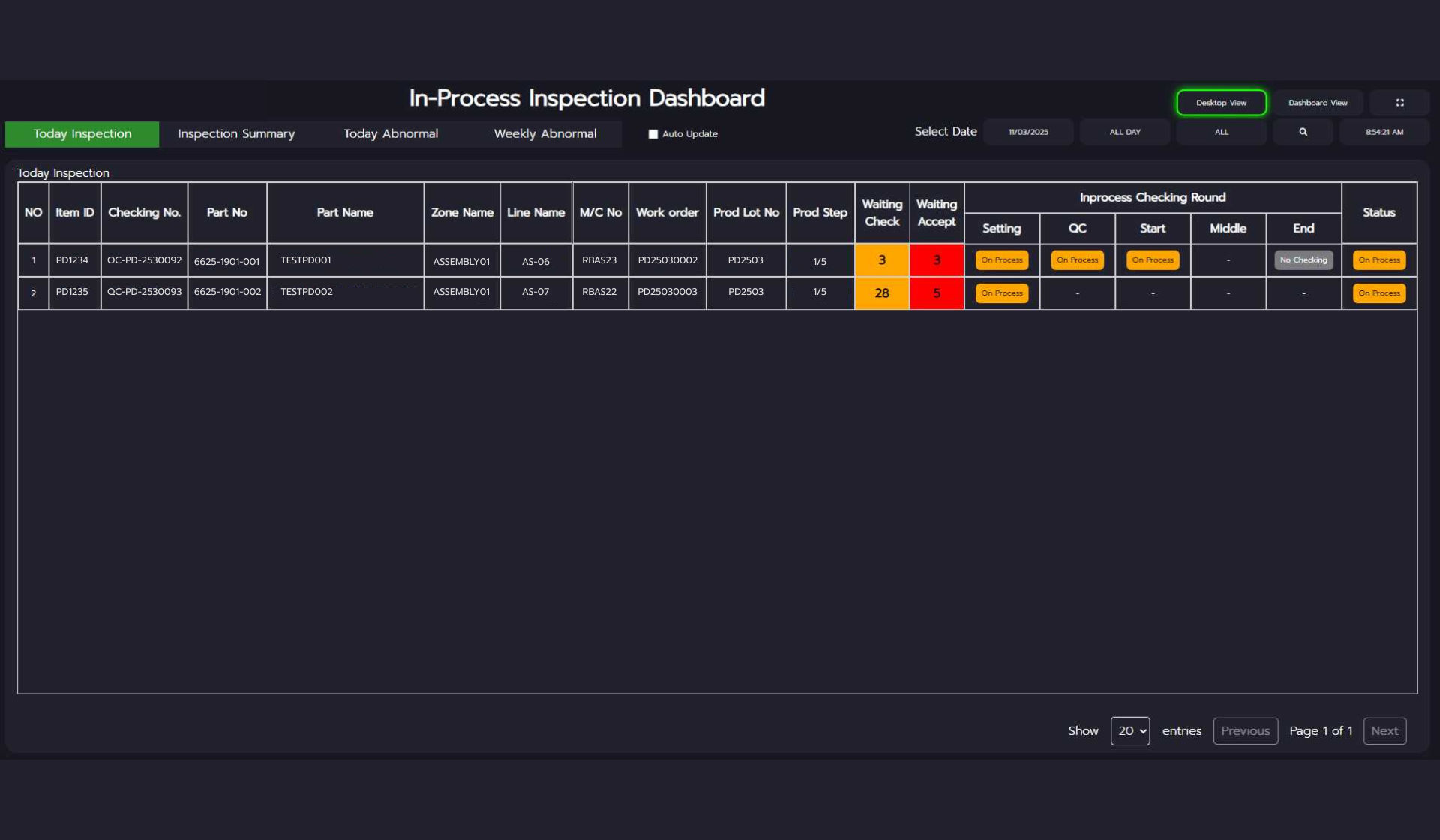This screenshot has width=1440, height=840.
Task: Click the red Waiting Accept cell showing 5
Action: 936,293
